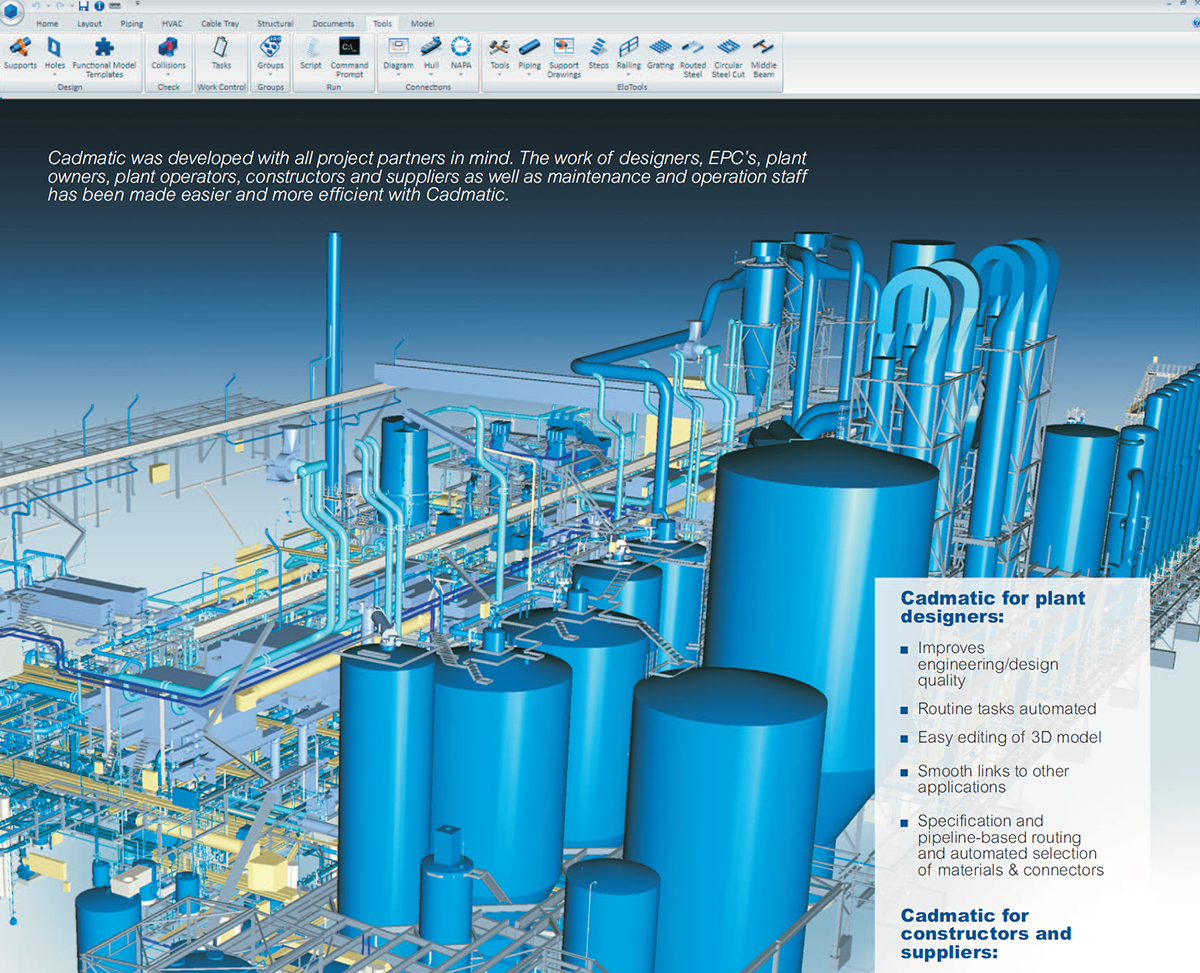1200x973 pixels.
Task: Switch to the Piping ribbon tab
Action: 131,23
